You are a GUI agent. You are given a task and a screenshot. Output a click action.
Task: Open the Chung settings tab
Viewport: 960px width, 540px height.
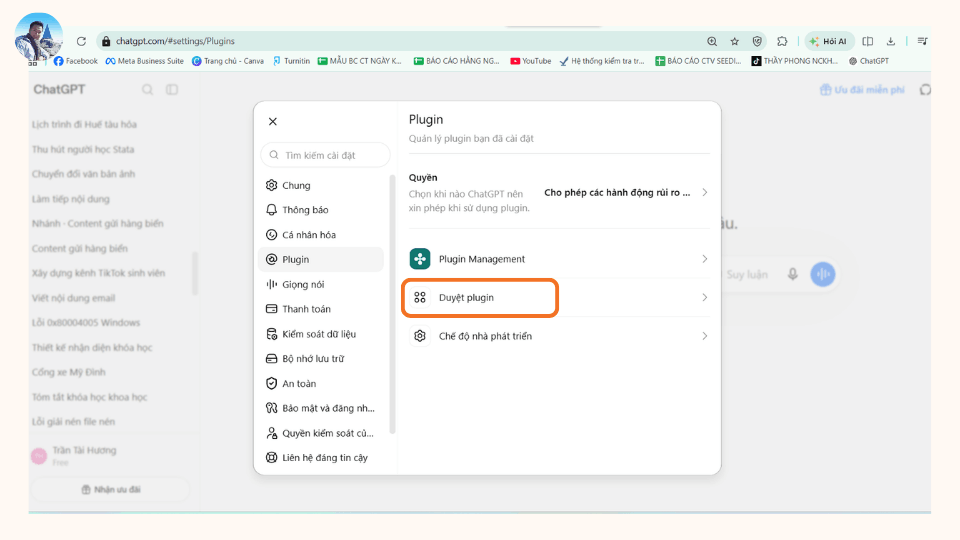pyautogui.click(x=321, y=185)
